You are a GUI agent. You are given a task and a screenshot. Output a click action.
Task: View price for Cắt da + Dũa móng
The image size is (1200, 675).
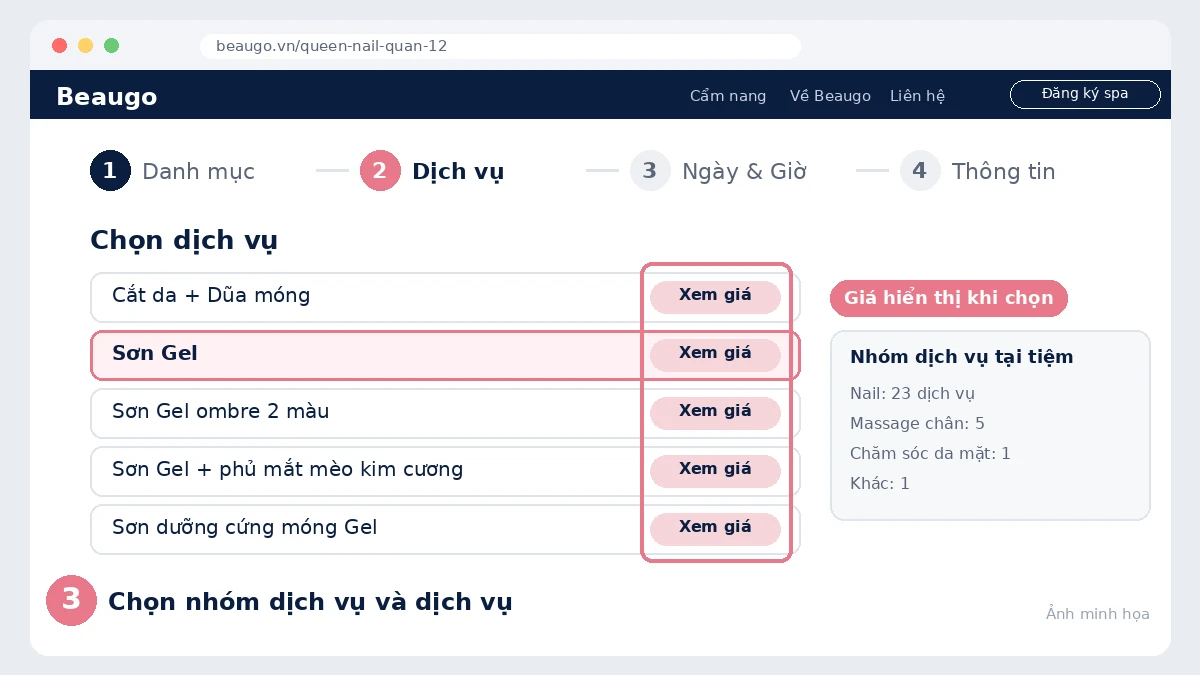point(715,297)
